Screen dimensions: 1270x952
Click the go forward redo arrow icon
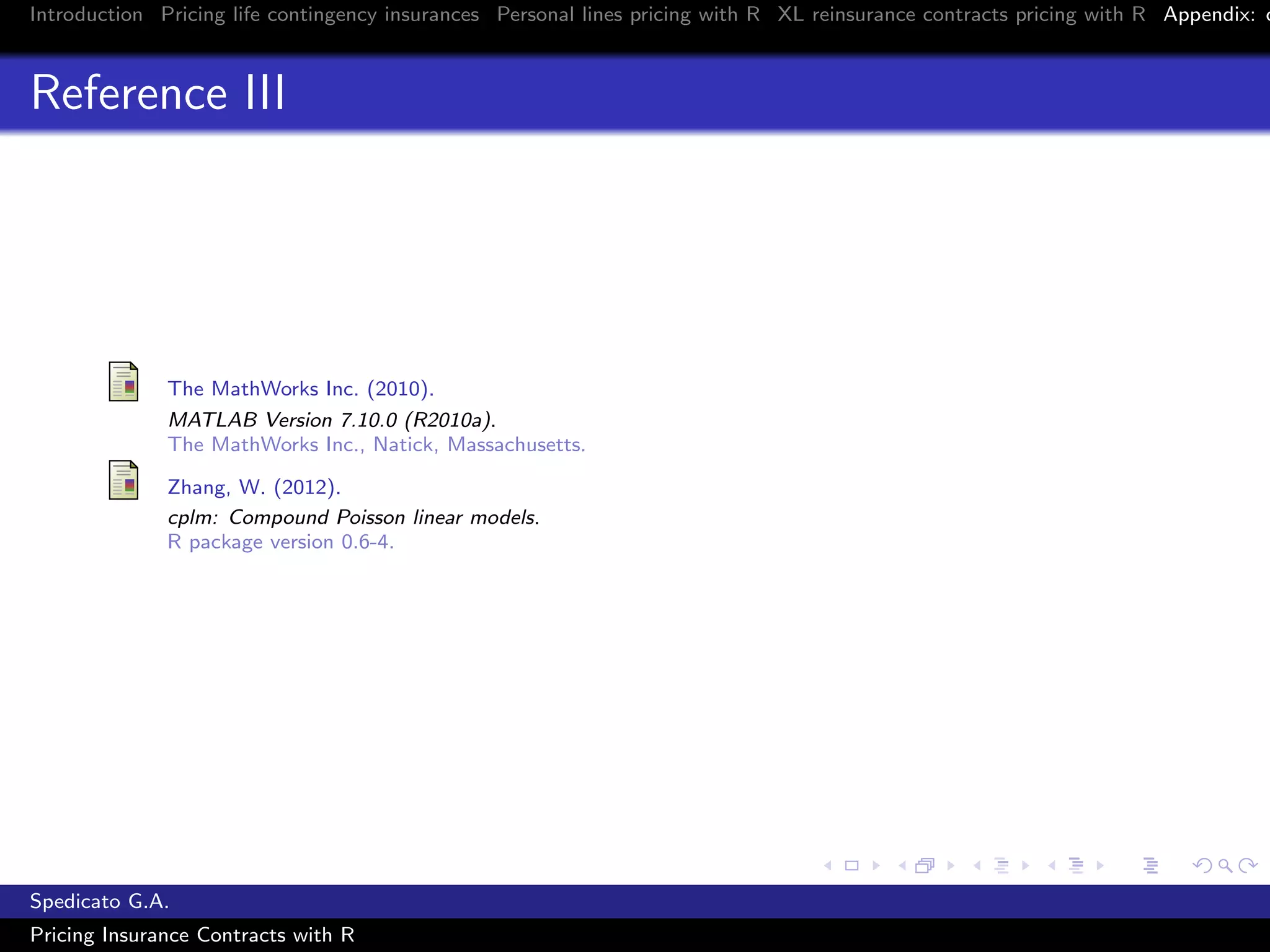pyautogui.click(x=1248, y=865)
